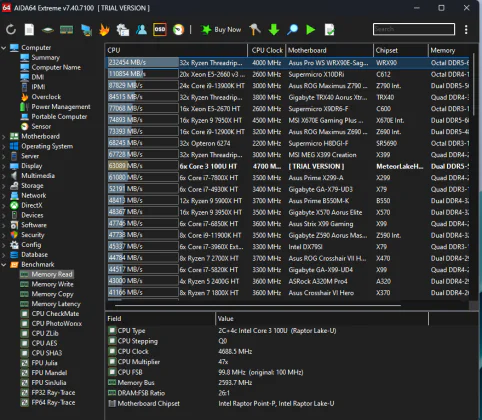The width and height of the screenshot is (482, 420).
Task: Open the FPU Julia benchmark
Action: pos(44,363)
